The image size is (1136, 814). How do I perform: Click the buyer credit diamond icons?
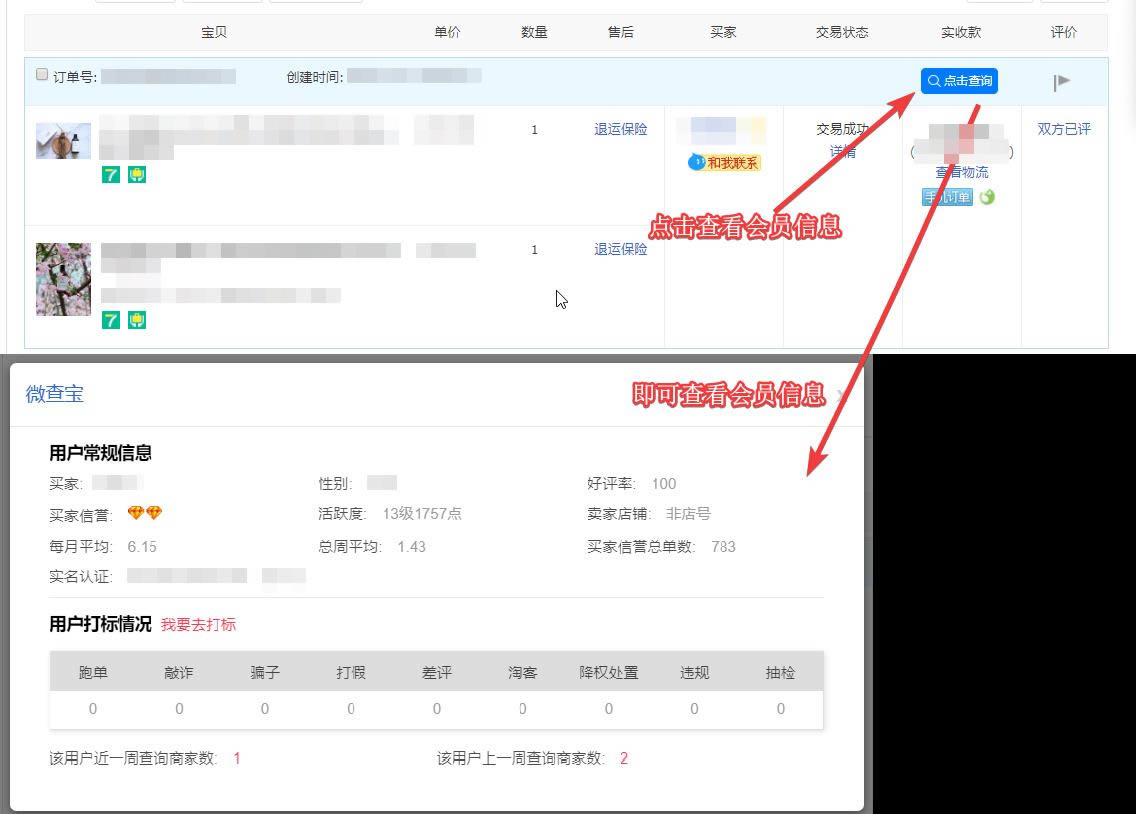(145, 514)
